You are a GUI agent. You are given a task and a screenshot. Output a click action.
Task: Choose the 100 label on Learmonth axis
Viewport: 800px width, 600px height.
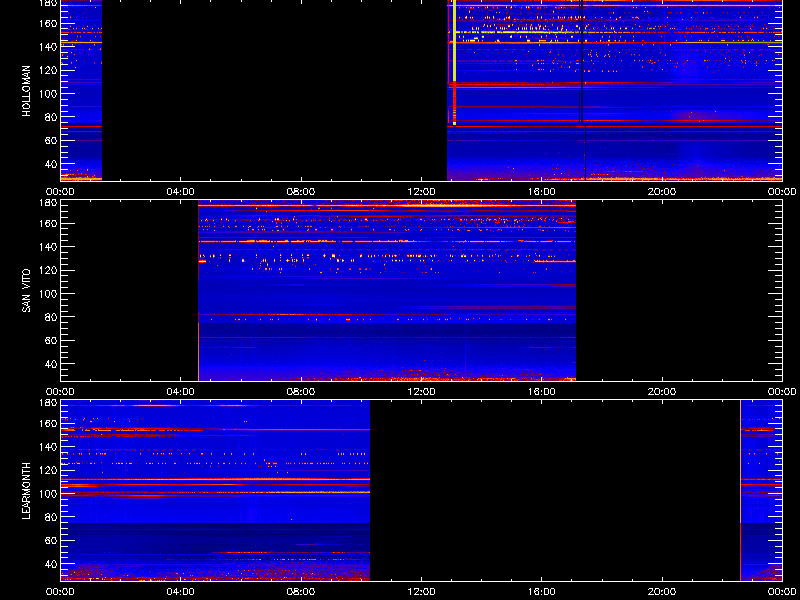50,494
